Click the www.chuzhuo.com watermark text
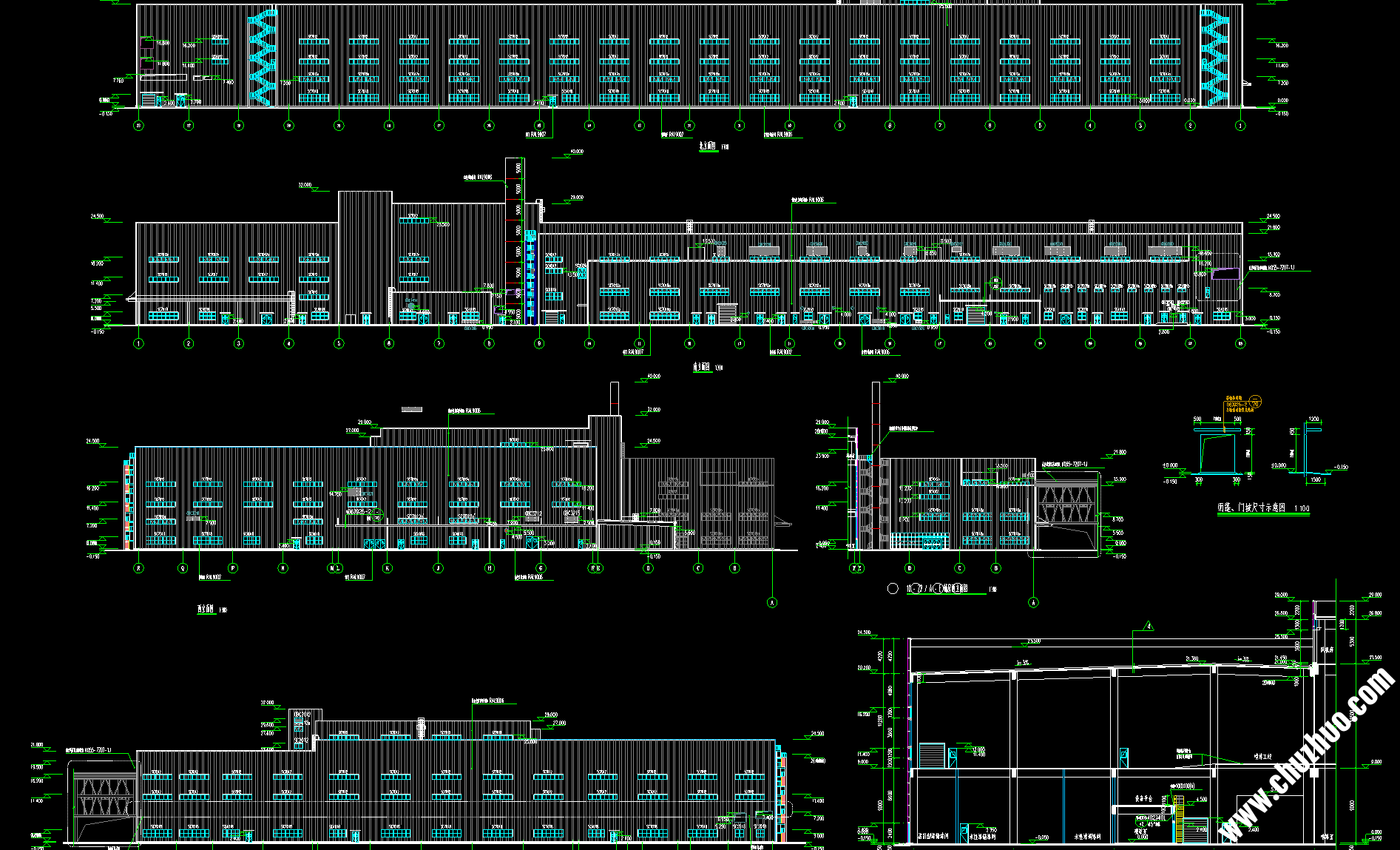The image size is (1400, 850). (1308, 755)
